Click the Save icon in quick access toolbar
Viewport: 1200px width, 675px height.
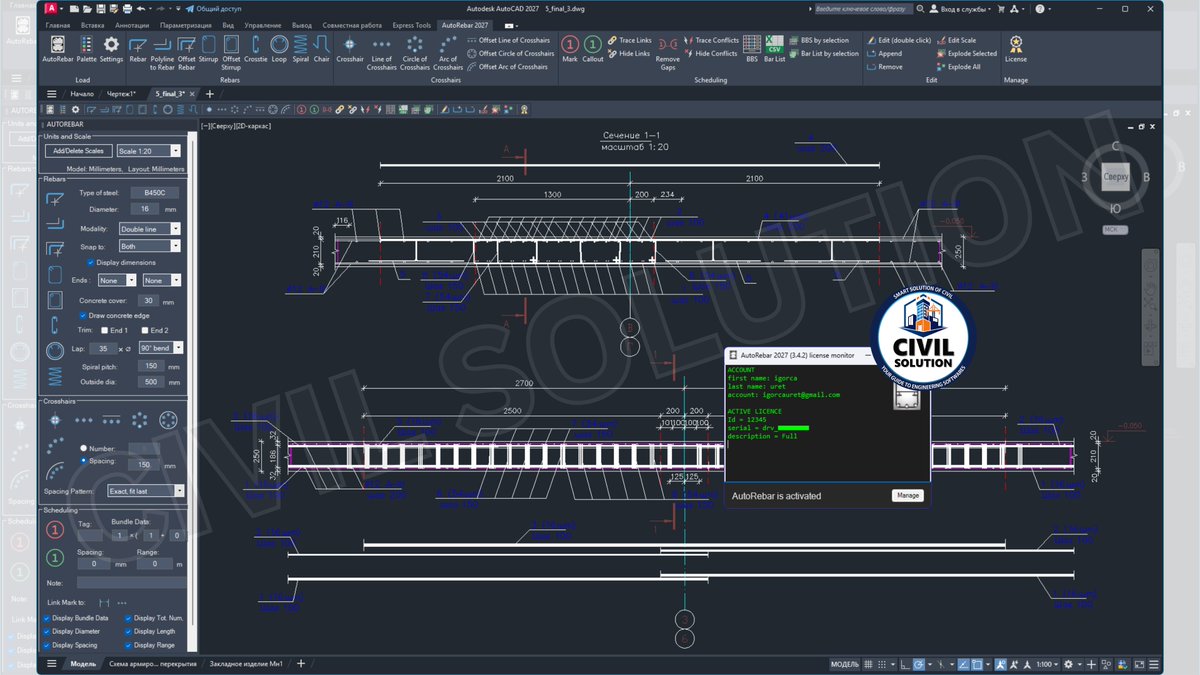[x=101, y=8]
